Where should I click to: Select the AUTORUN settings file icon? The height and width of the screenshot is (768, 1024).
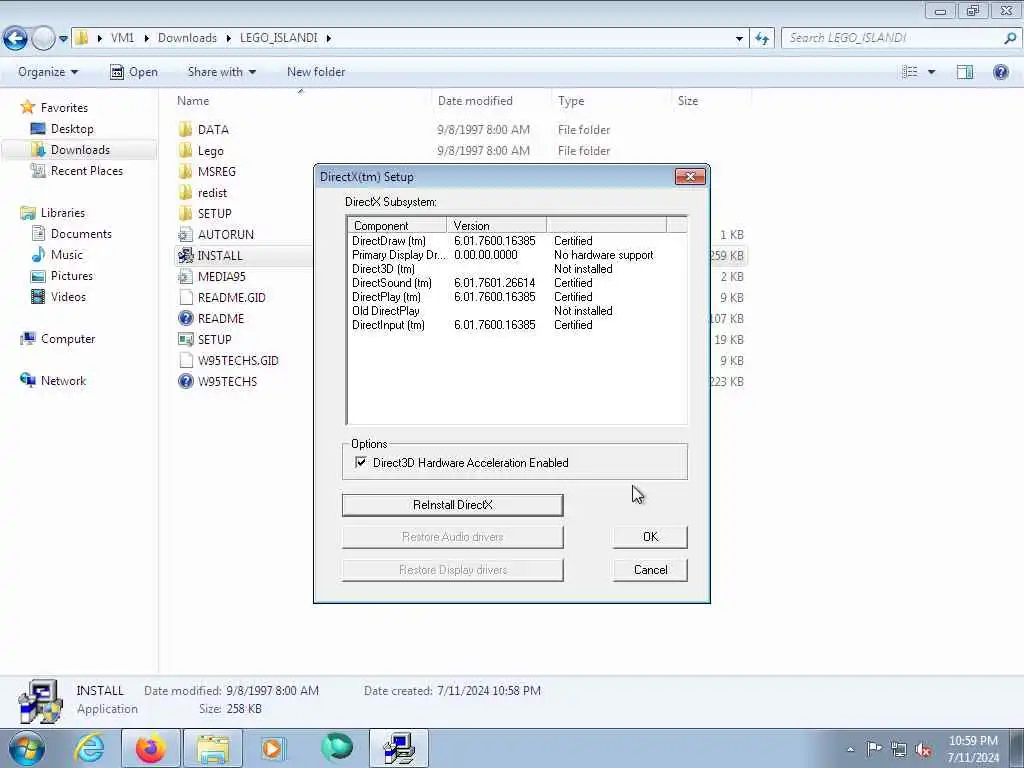tap(185, 234)
